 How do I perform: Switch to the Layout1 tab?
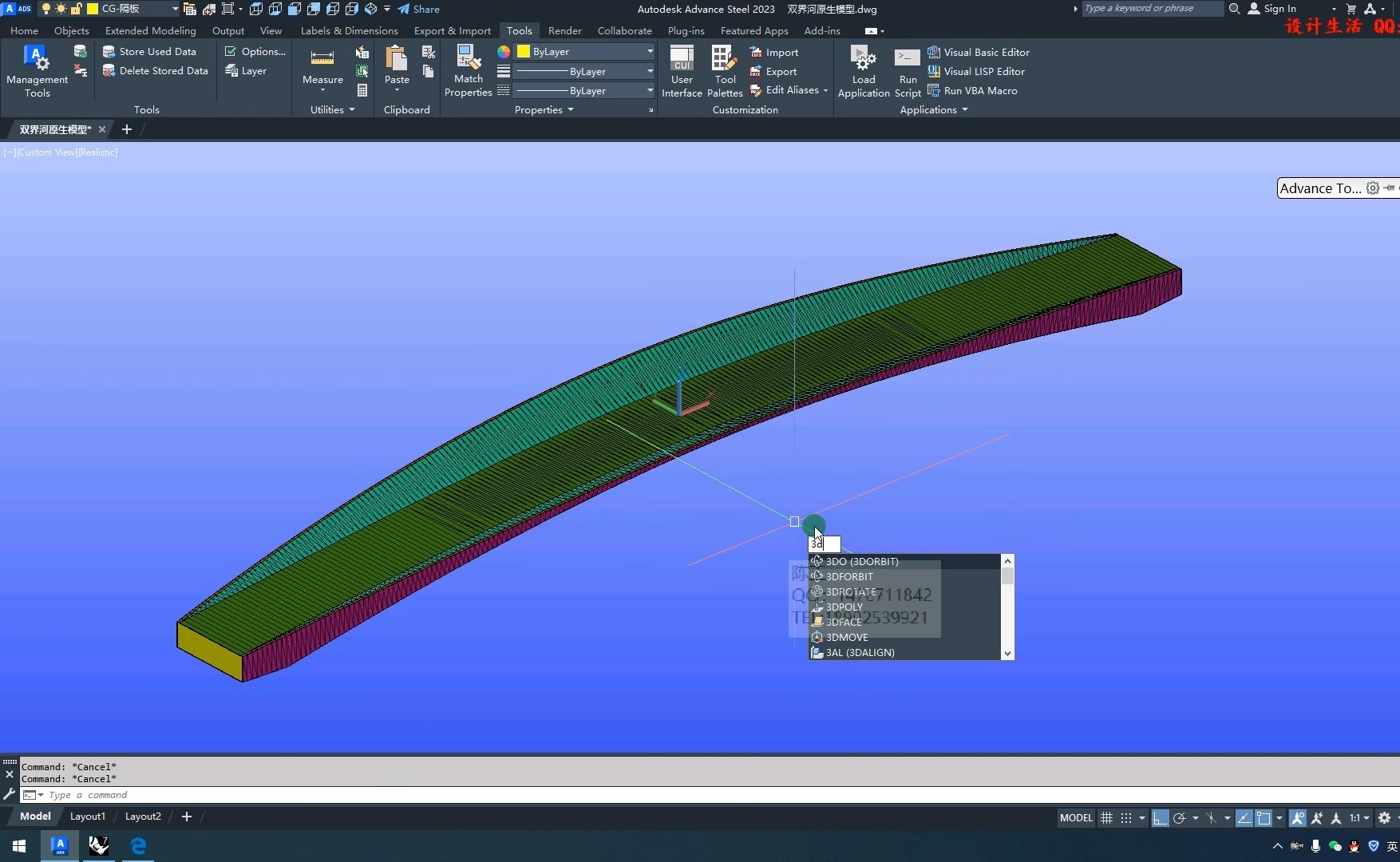pyautogui.click(x=87, y=817)
